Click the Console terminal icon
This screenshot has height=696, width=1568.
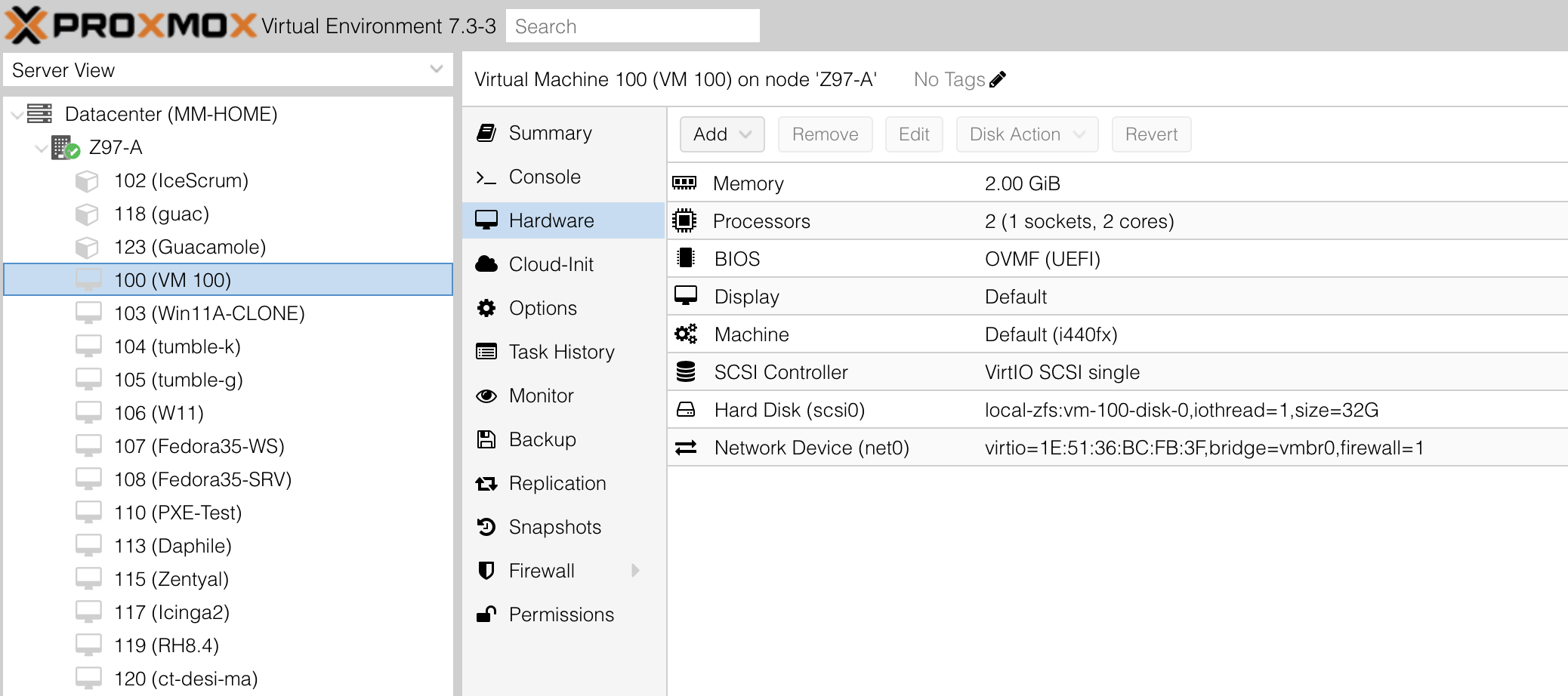coord(486,177)
